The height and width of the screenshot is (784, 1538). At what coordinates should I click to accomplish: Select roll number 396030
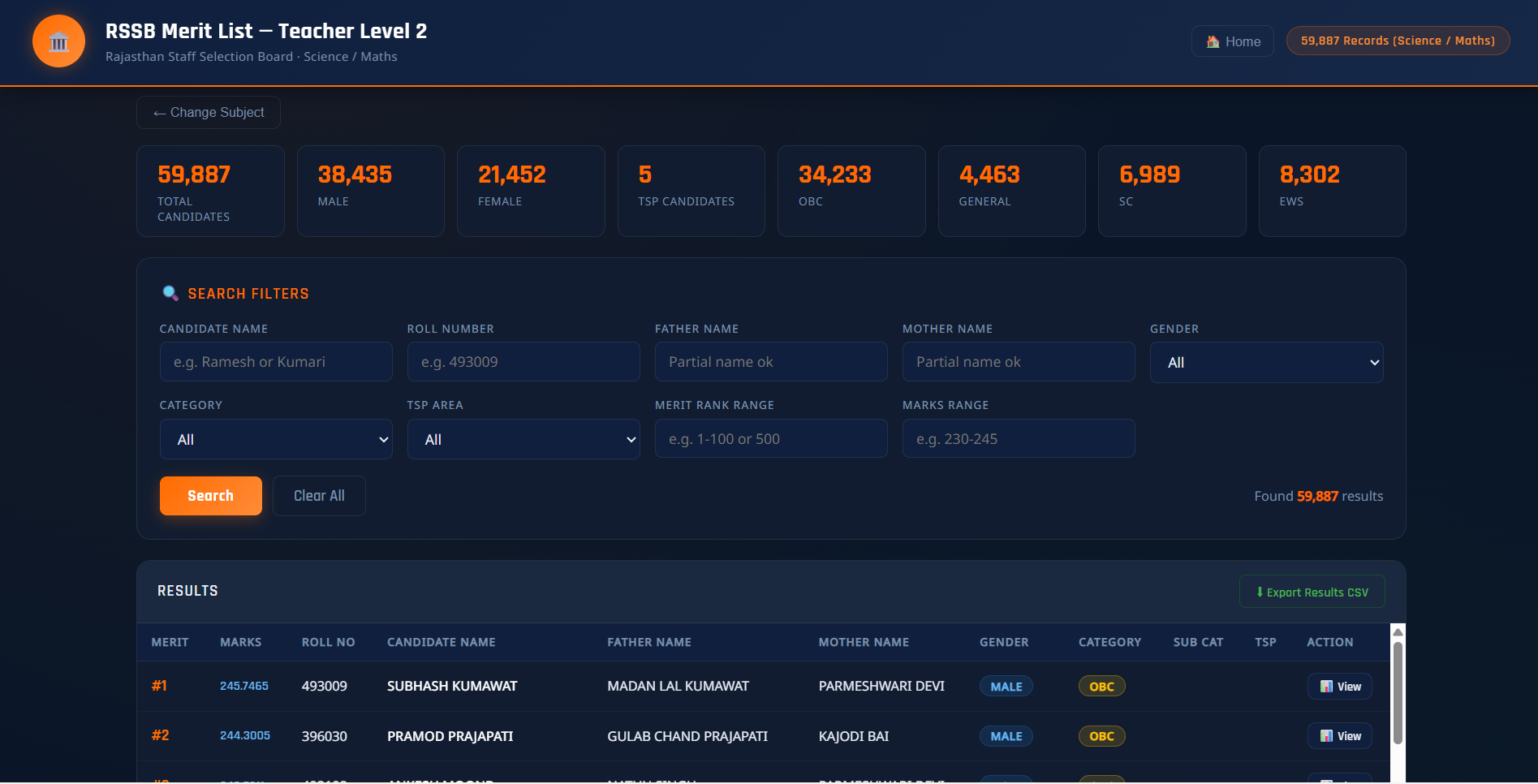click(x=325, y=736)
